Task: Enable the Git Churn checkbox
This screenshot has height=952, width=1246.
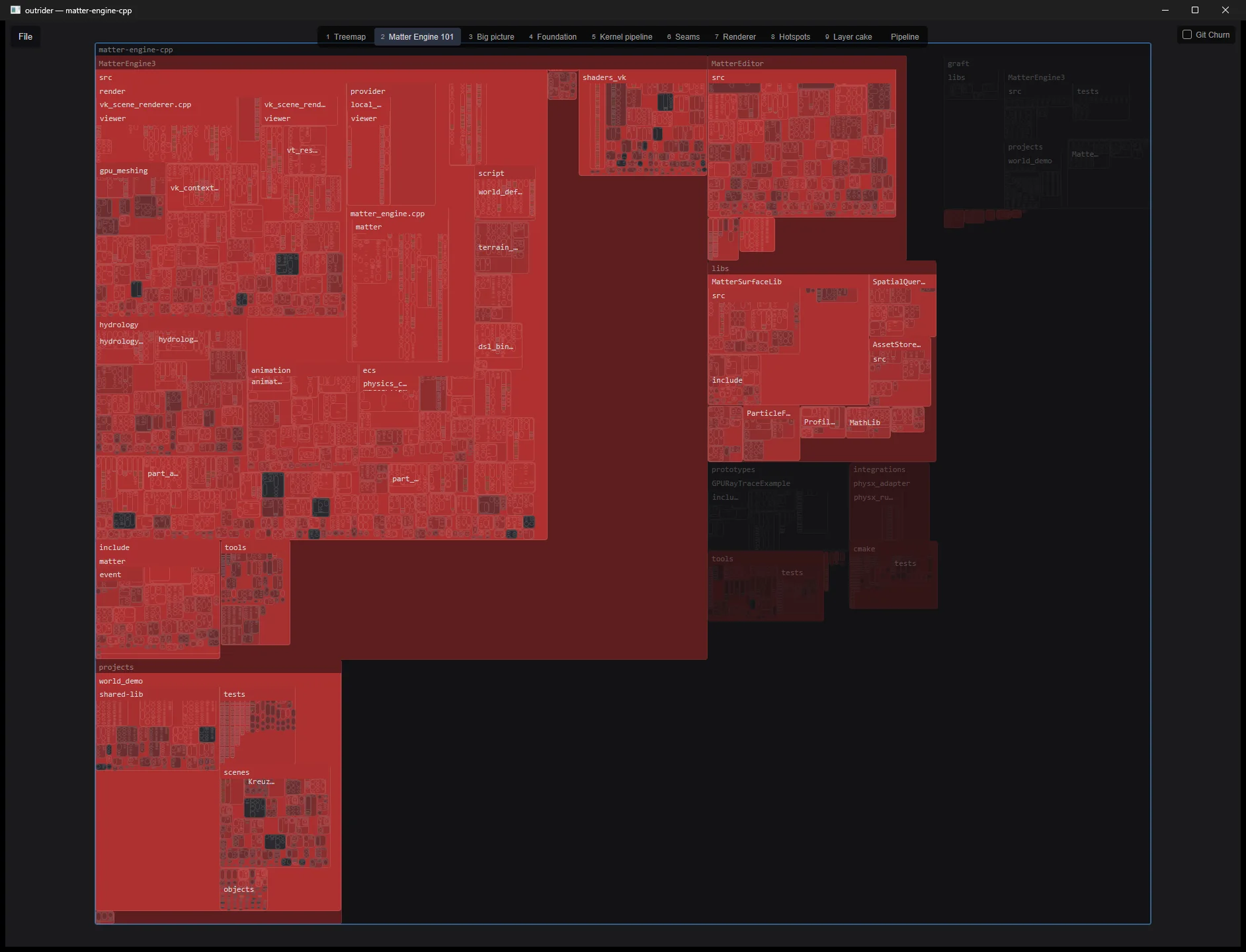Action: pyautogui.click(x=1187, y=35)
